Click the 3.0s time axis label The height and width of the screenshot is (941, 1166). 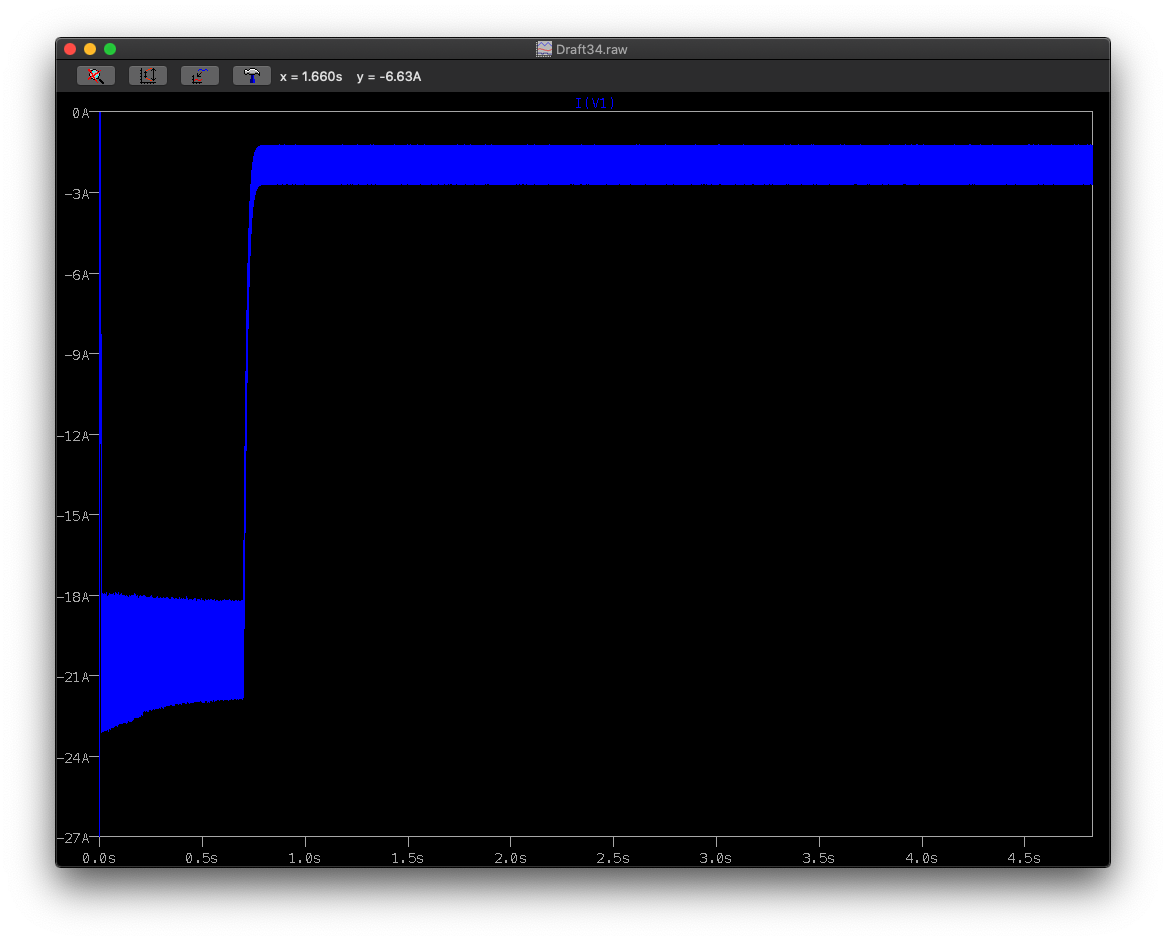716,858
